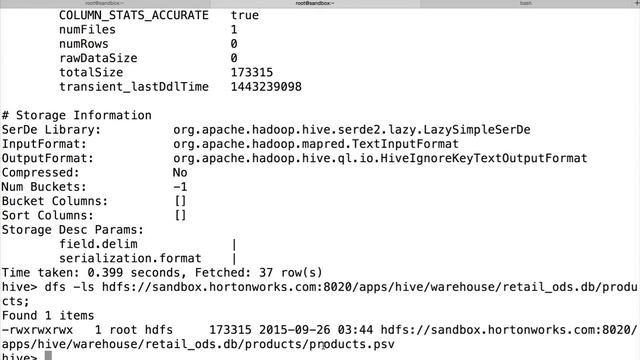The image size is (640, 360).
Task: Click the field.delim parameter name
Action: tap(98, 244)
